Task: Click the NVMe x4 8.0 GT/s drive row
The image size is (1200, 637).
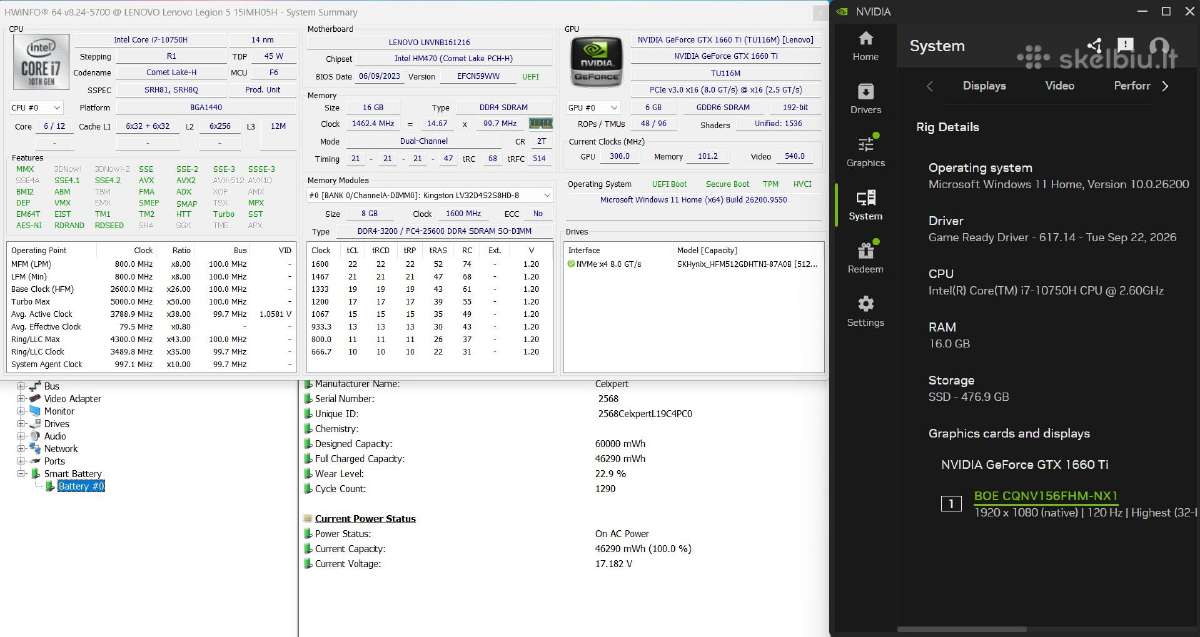Action: coord(693,264)
